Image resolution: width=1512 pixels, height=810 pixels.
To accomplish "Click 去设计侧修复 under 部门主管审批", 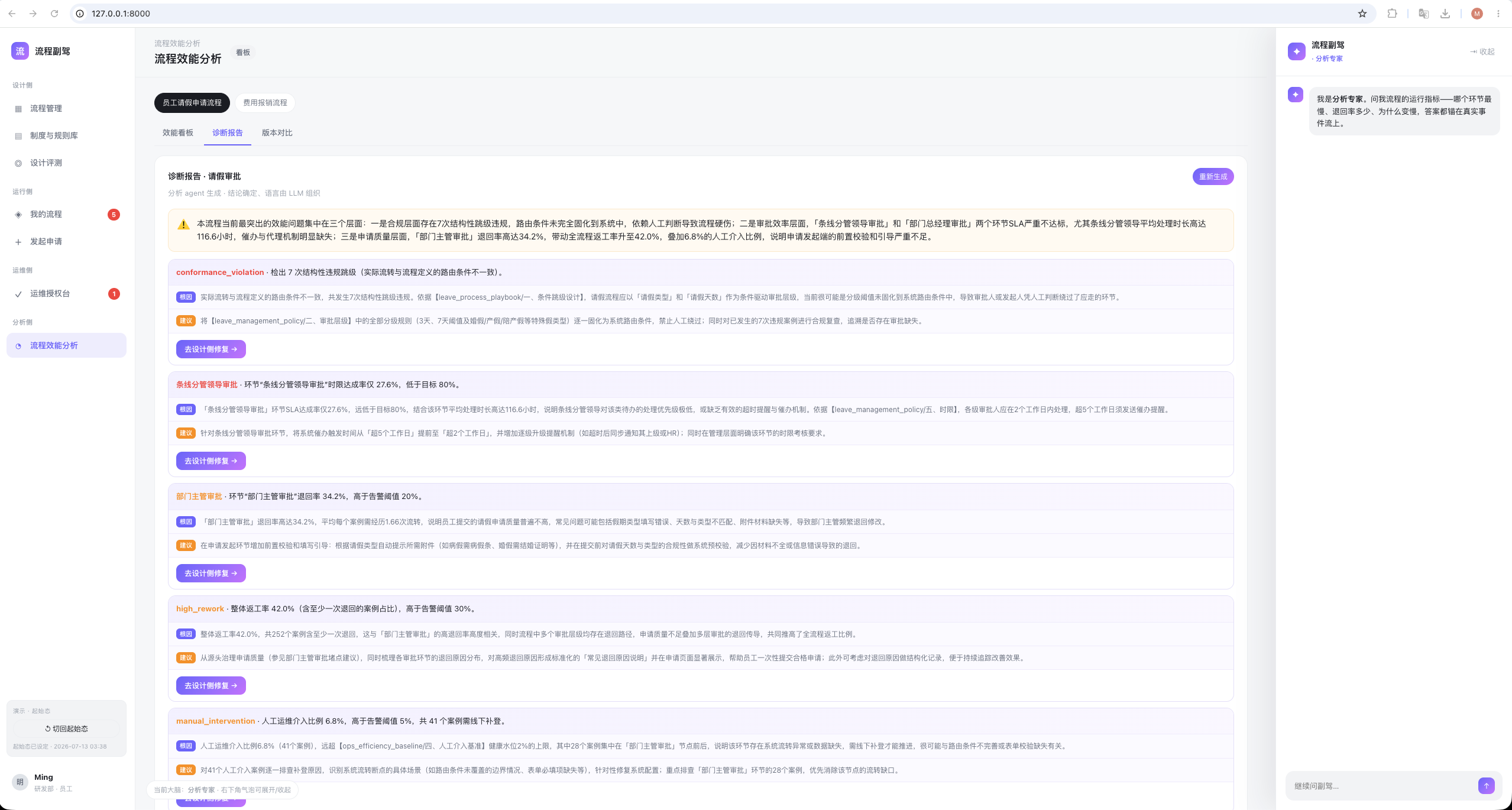I will click(211, 574).
